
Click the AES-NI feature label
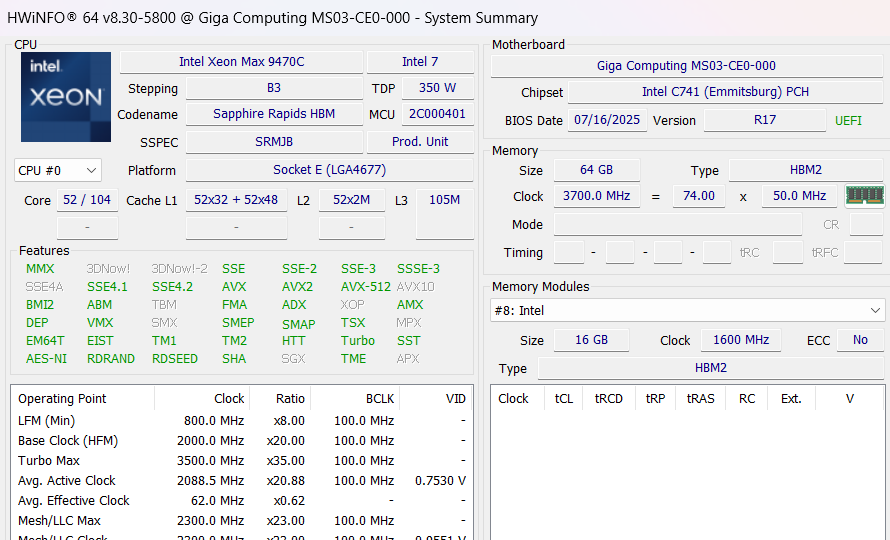click(x=47, y=359)
